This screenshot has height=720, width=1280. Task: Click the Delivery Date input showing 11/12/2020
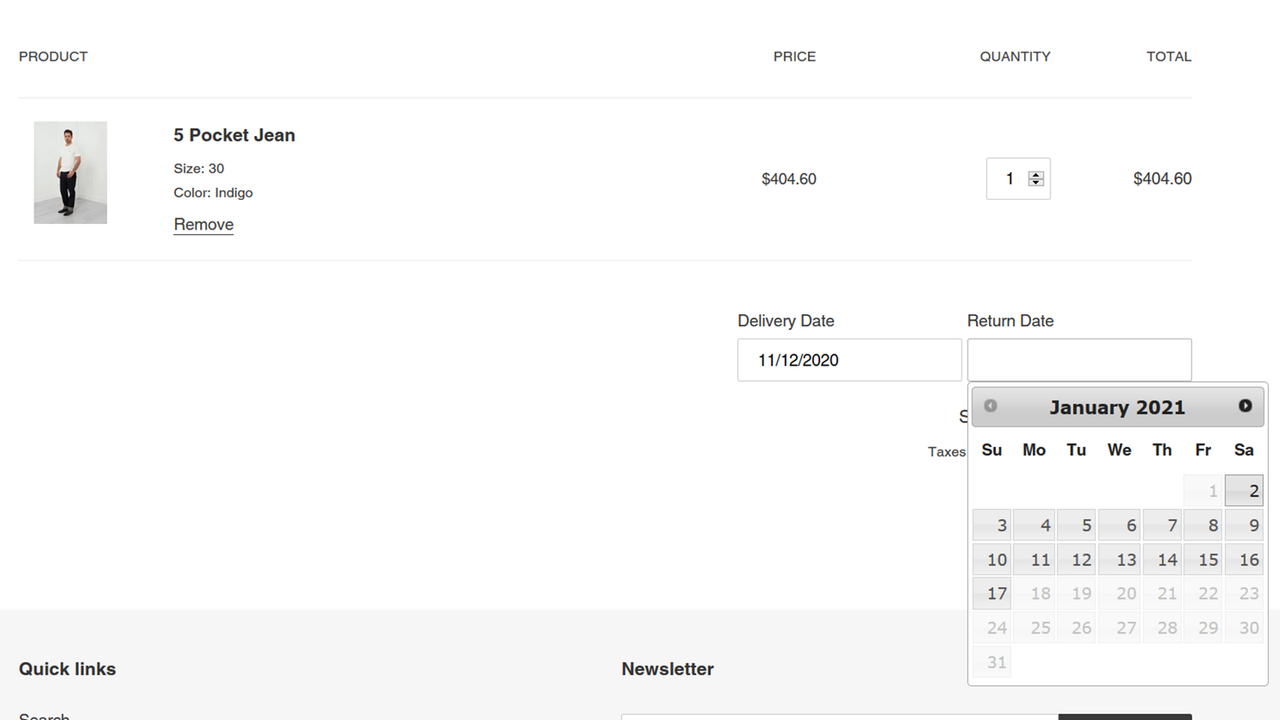tap(849, 359)
